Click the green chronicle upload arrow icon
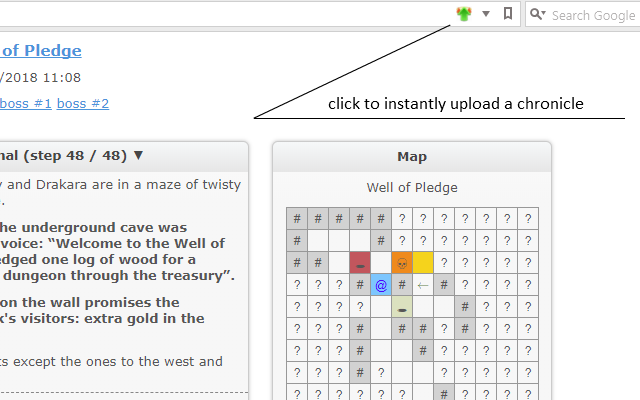The image size is (640, 400). click(464, 14)
